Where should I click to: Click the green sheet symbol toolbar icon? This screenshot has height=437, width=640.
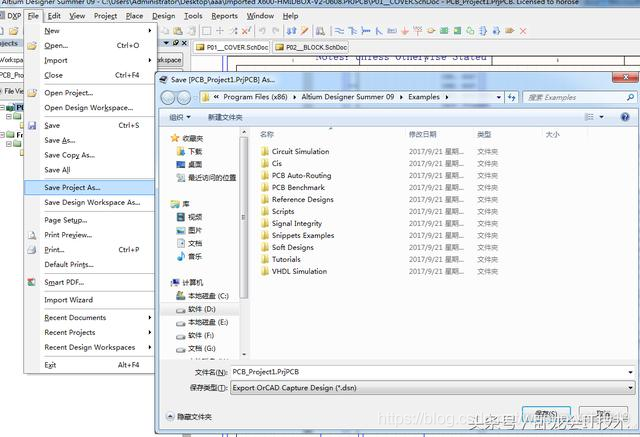444,31
